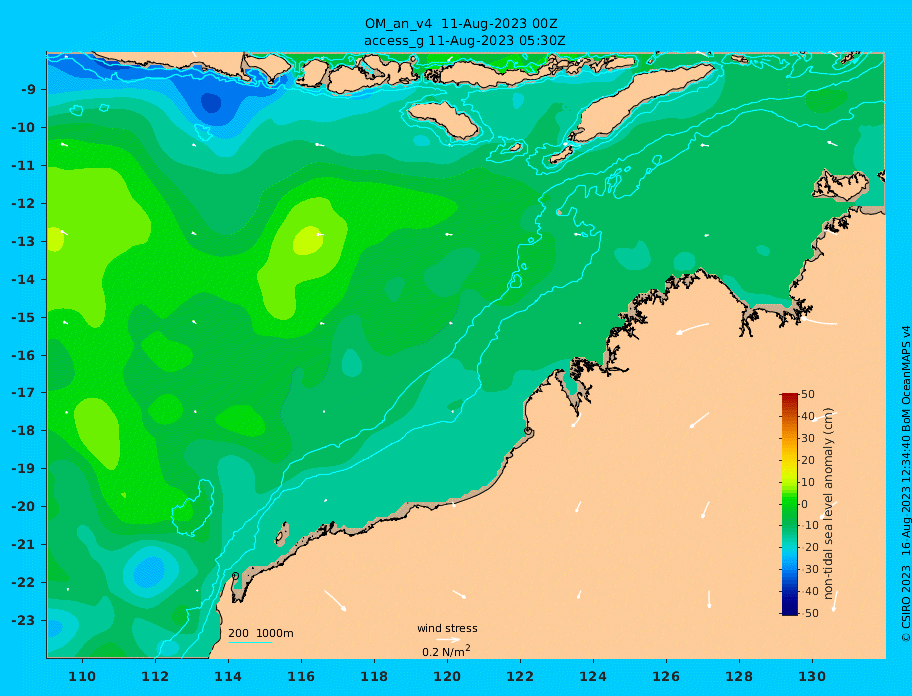
Task: Click longitude axis label 130
Action: click(812, 676)
